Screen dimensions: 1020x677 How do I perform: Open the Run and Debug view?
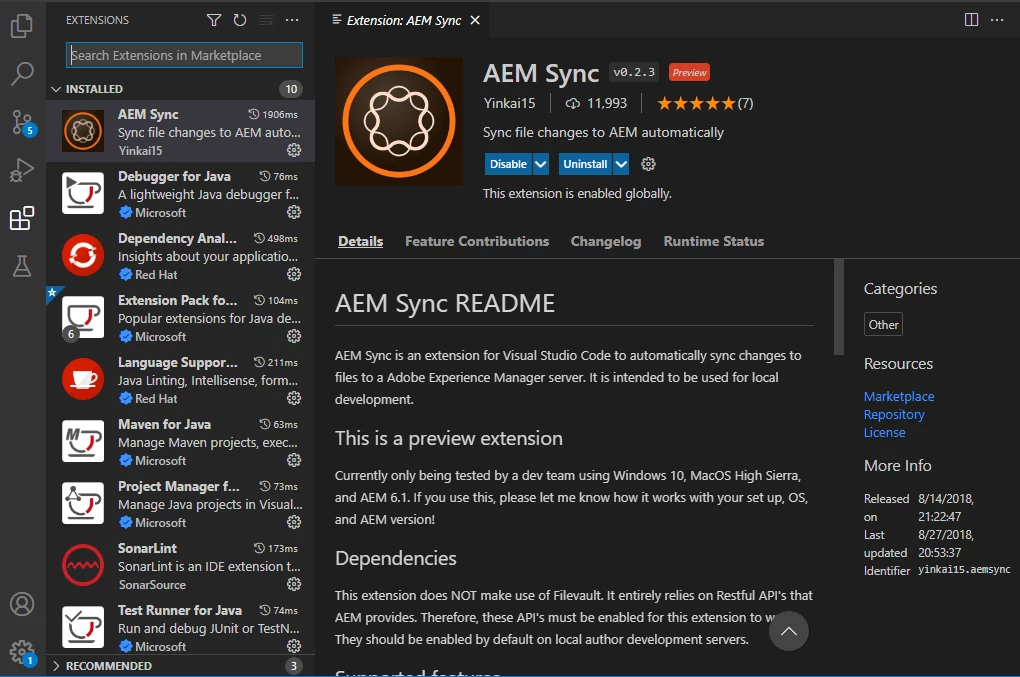coord(21,170)
